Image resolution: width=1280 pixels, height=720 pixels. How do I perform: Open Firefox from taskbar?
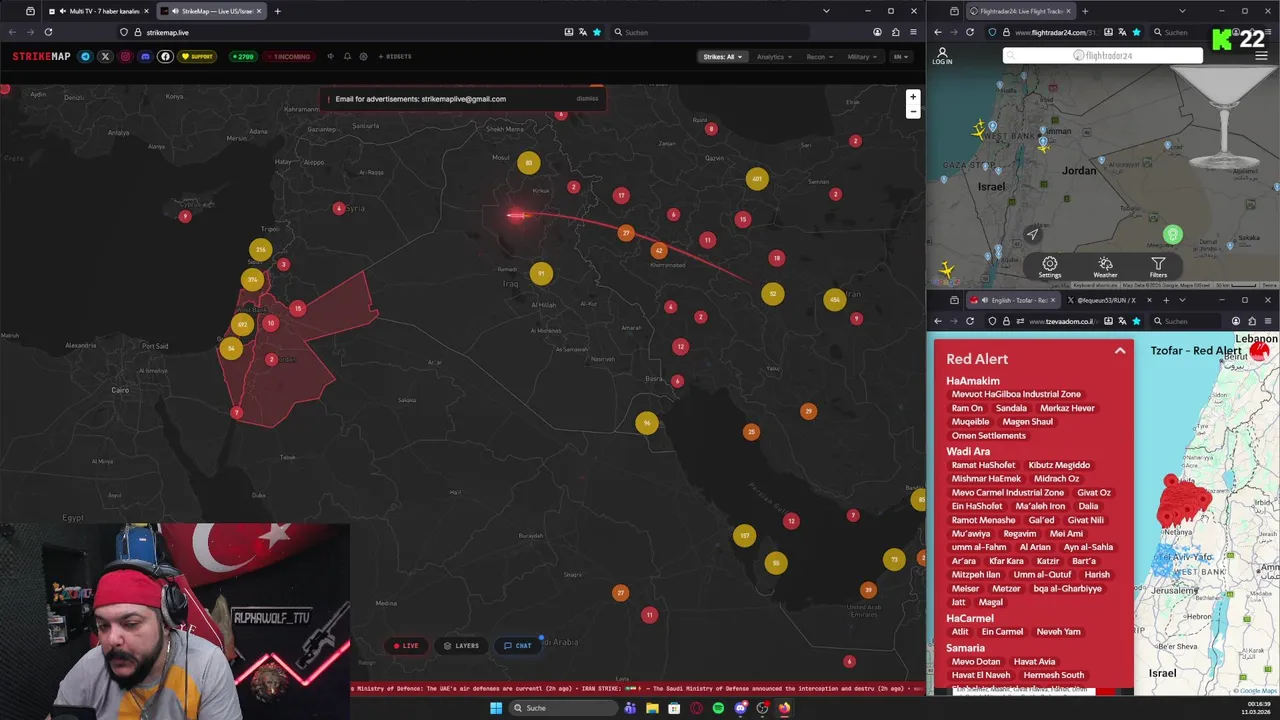tap(784, 708)
